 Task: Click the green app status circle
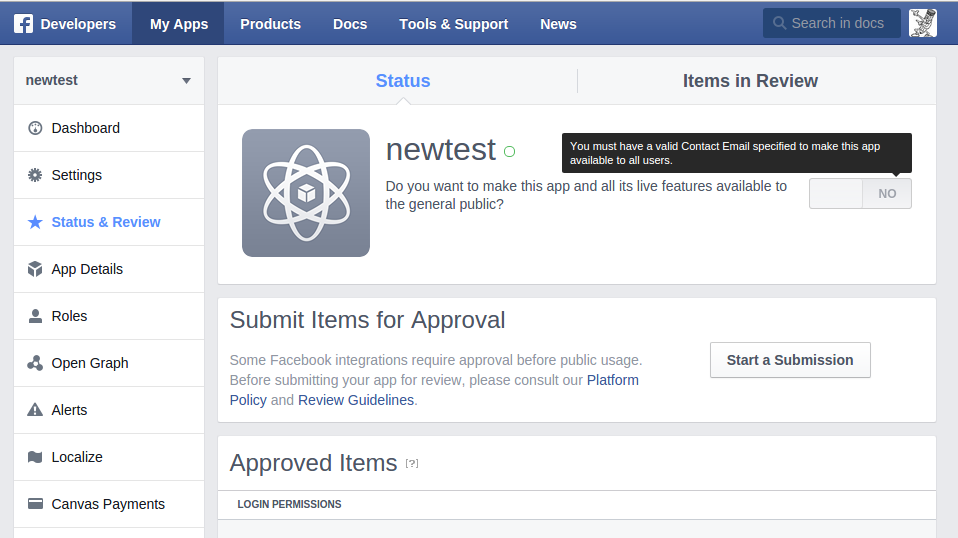coord(510,151)
